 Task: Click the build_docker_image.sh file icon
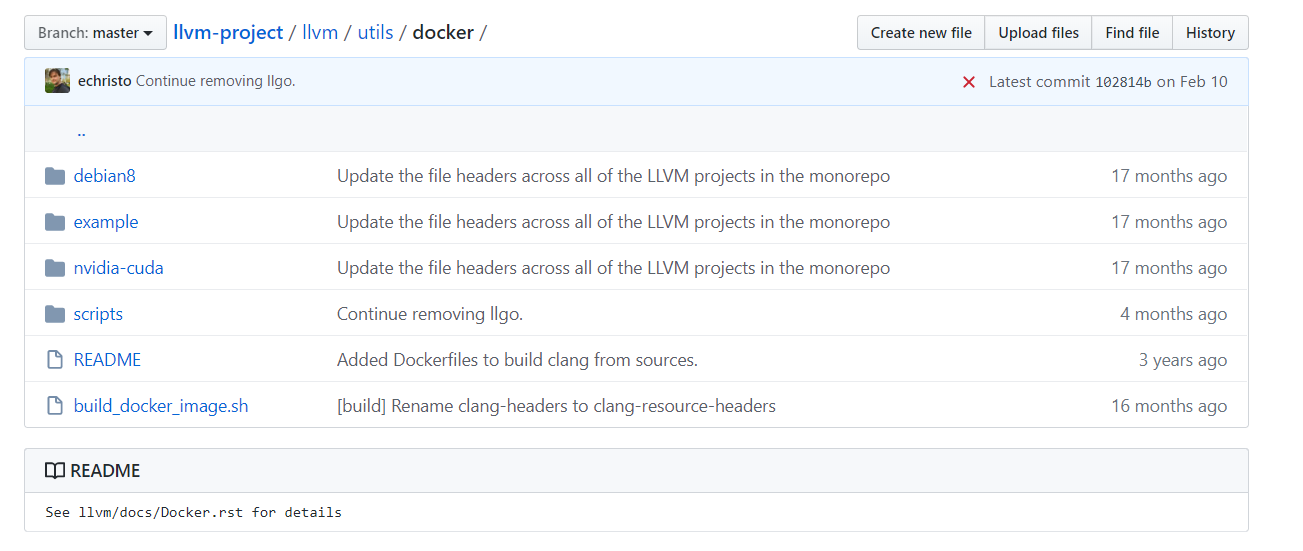[x=55, y=406]
